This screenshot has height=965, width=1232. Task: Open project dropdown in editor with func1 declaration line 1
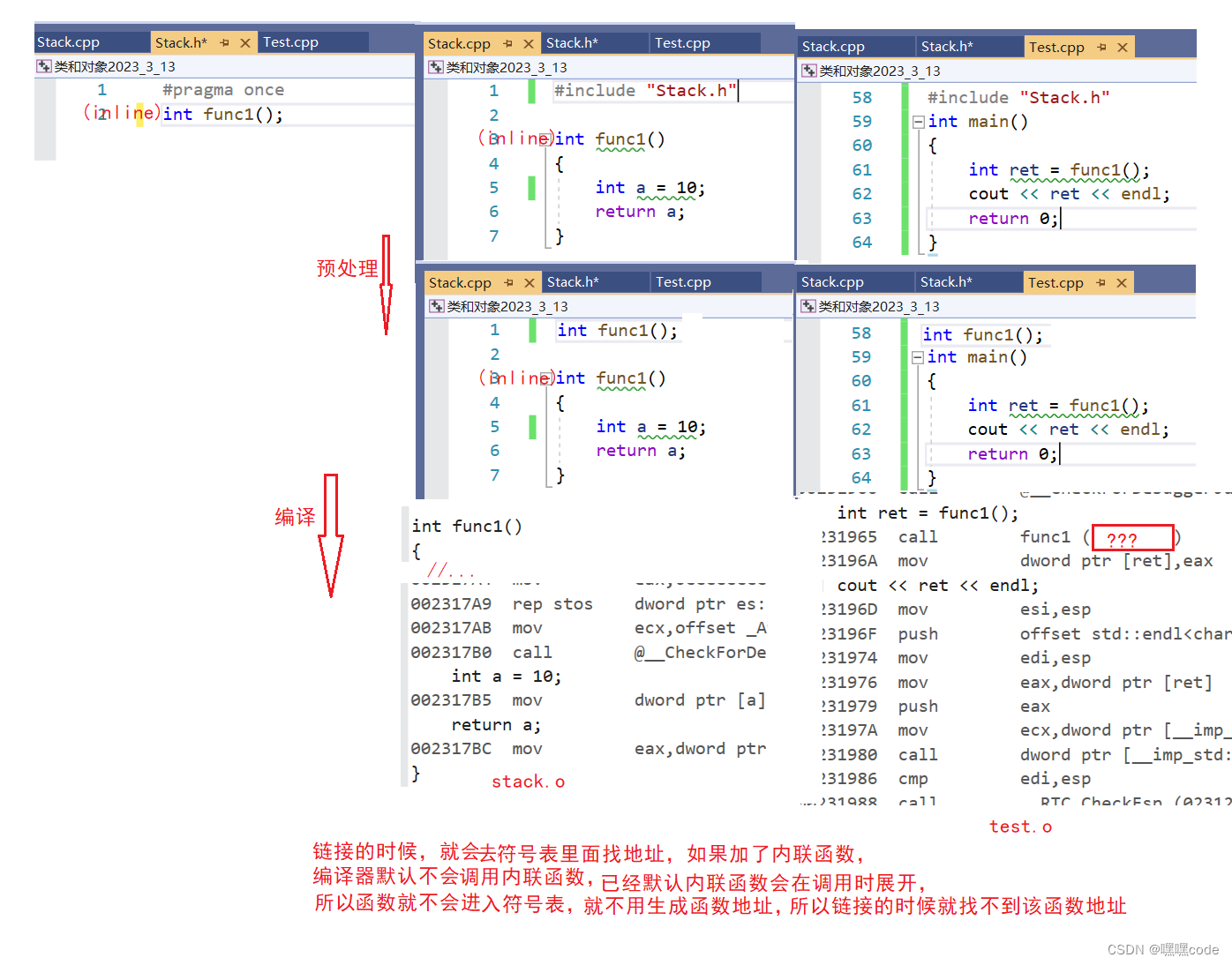pyautogui.click(x=437, y=306)
